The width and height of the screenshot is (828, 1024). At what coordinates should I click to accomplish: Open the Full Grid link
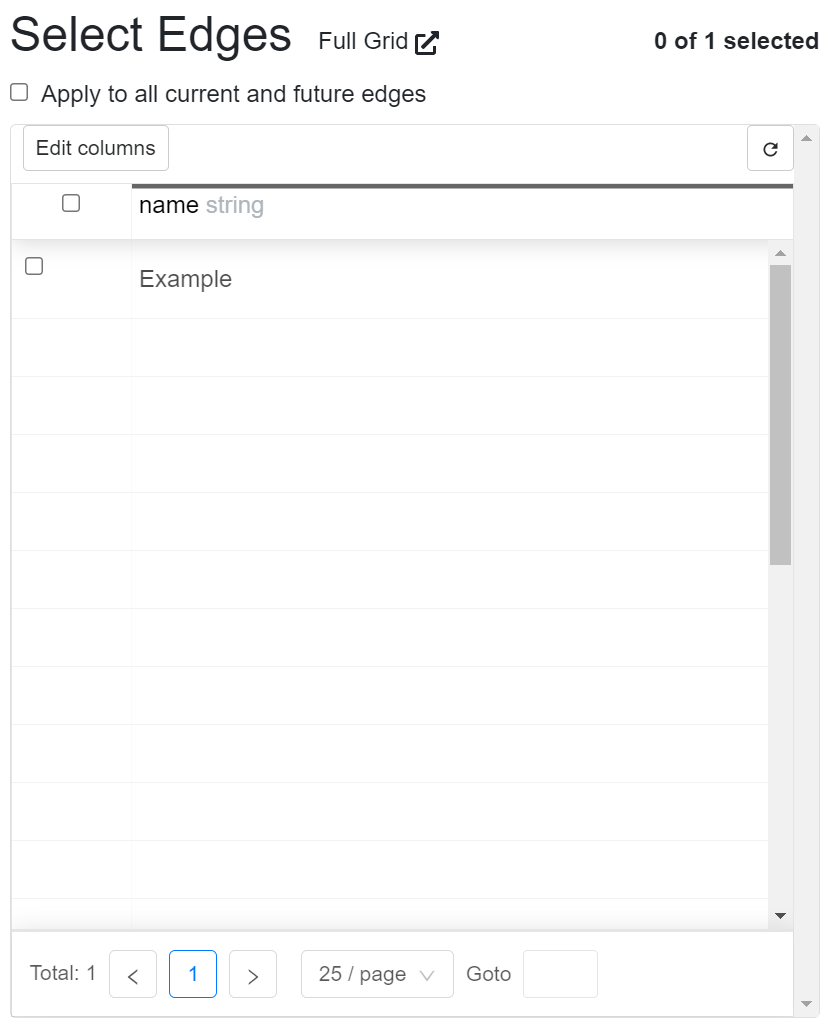click(x=363, y=42)
